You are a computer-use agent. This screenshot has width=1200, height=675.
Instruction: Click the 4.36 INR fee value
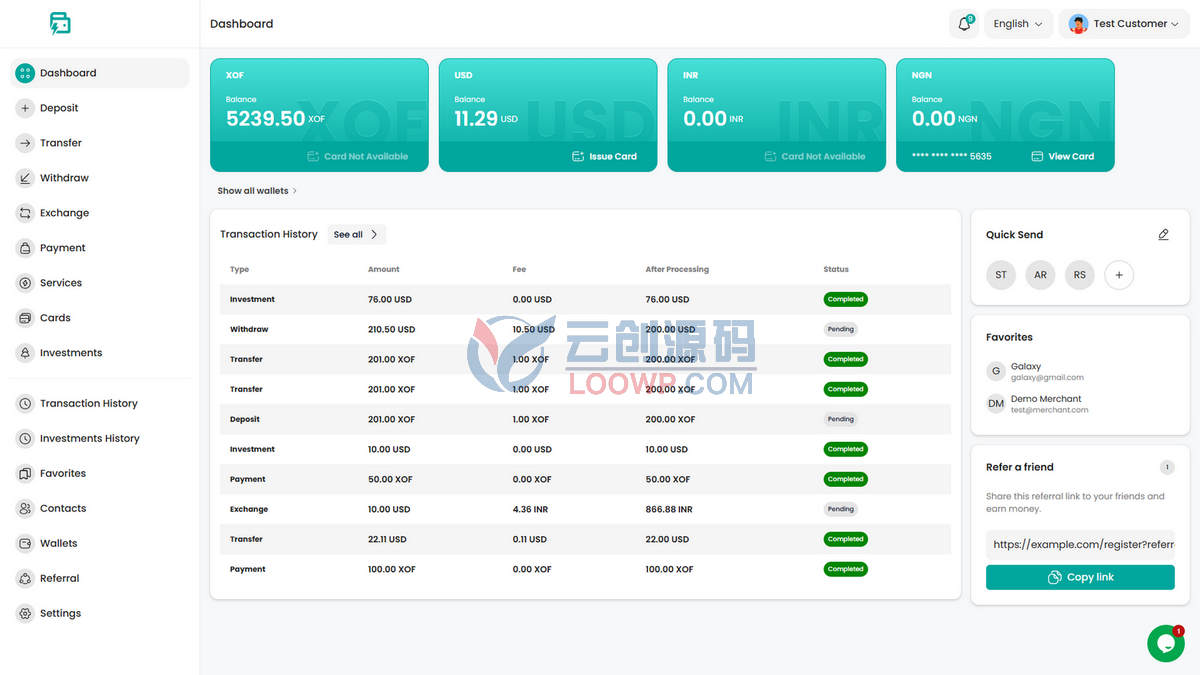click(x=530, y=509)
